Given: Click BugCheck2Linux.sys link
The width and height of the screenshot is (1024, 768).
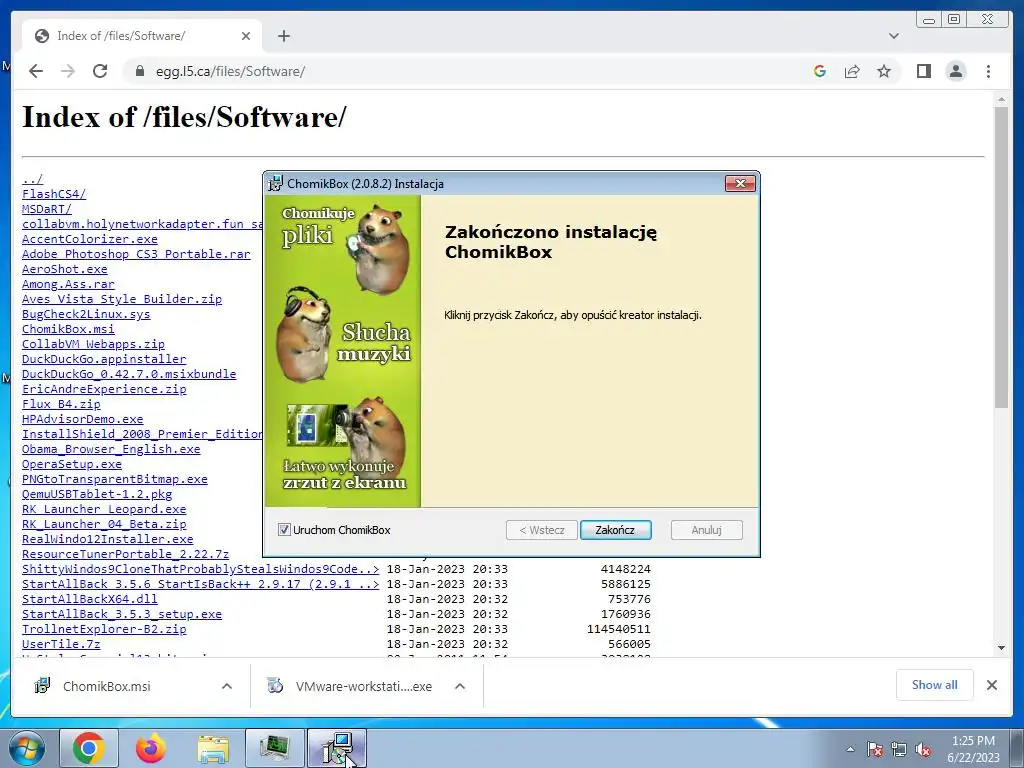Looking at the screenshot, I should click(86, 314).
